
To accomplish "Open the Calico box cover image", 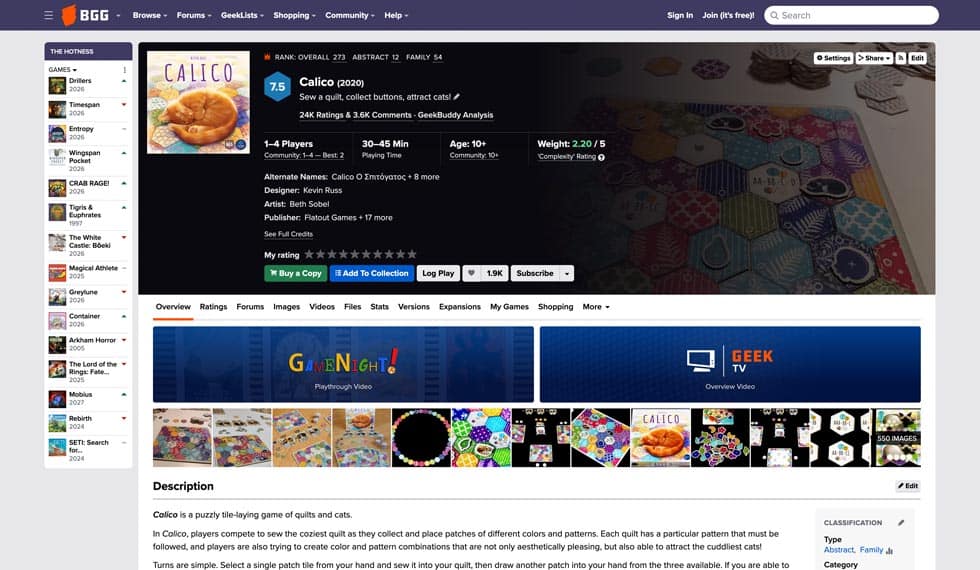I will click(x=198, y=102).
